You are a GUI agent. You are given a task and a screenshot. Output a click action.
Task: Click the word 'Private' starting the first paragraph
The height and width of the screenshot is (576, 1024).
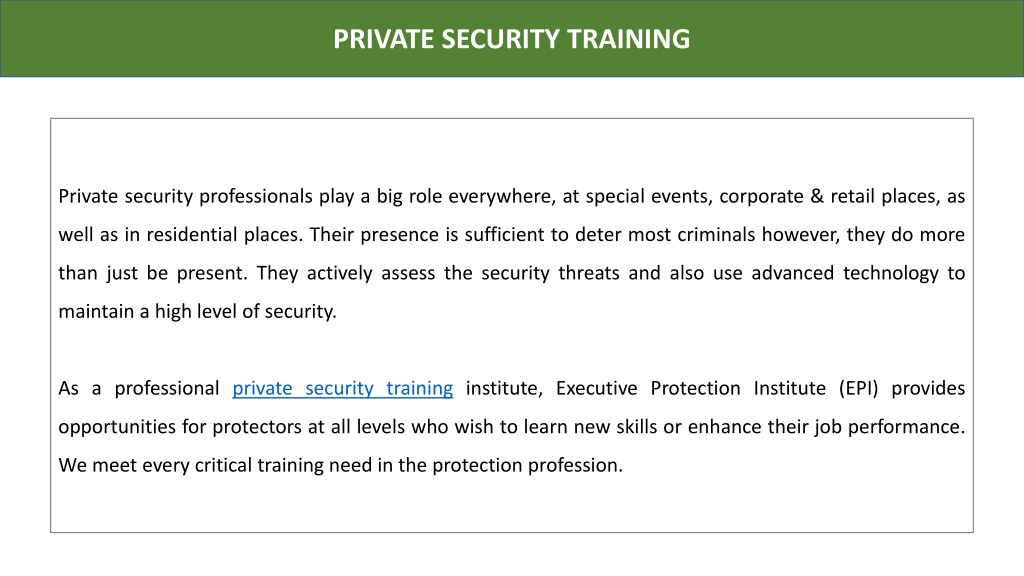pyautogui.click(x=89, y=196)
